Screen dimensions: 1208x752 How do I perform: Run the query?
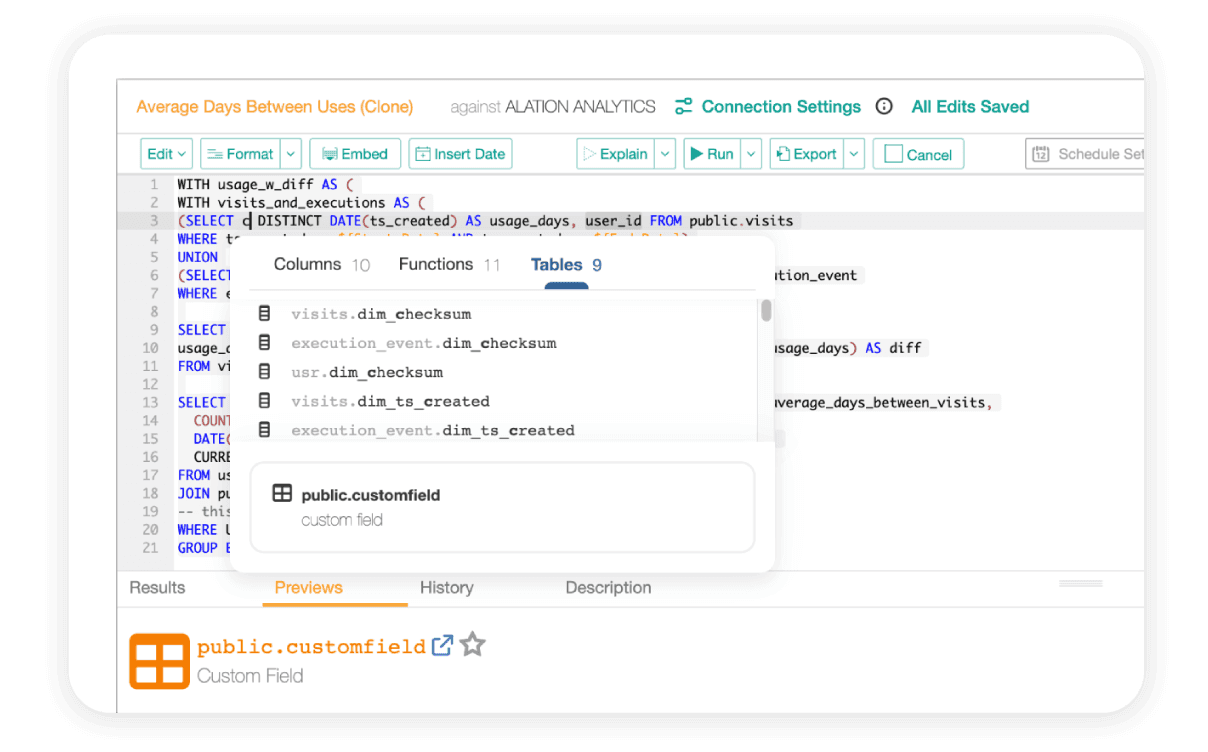coord(715,153)
